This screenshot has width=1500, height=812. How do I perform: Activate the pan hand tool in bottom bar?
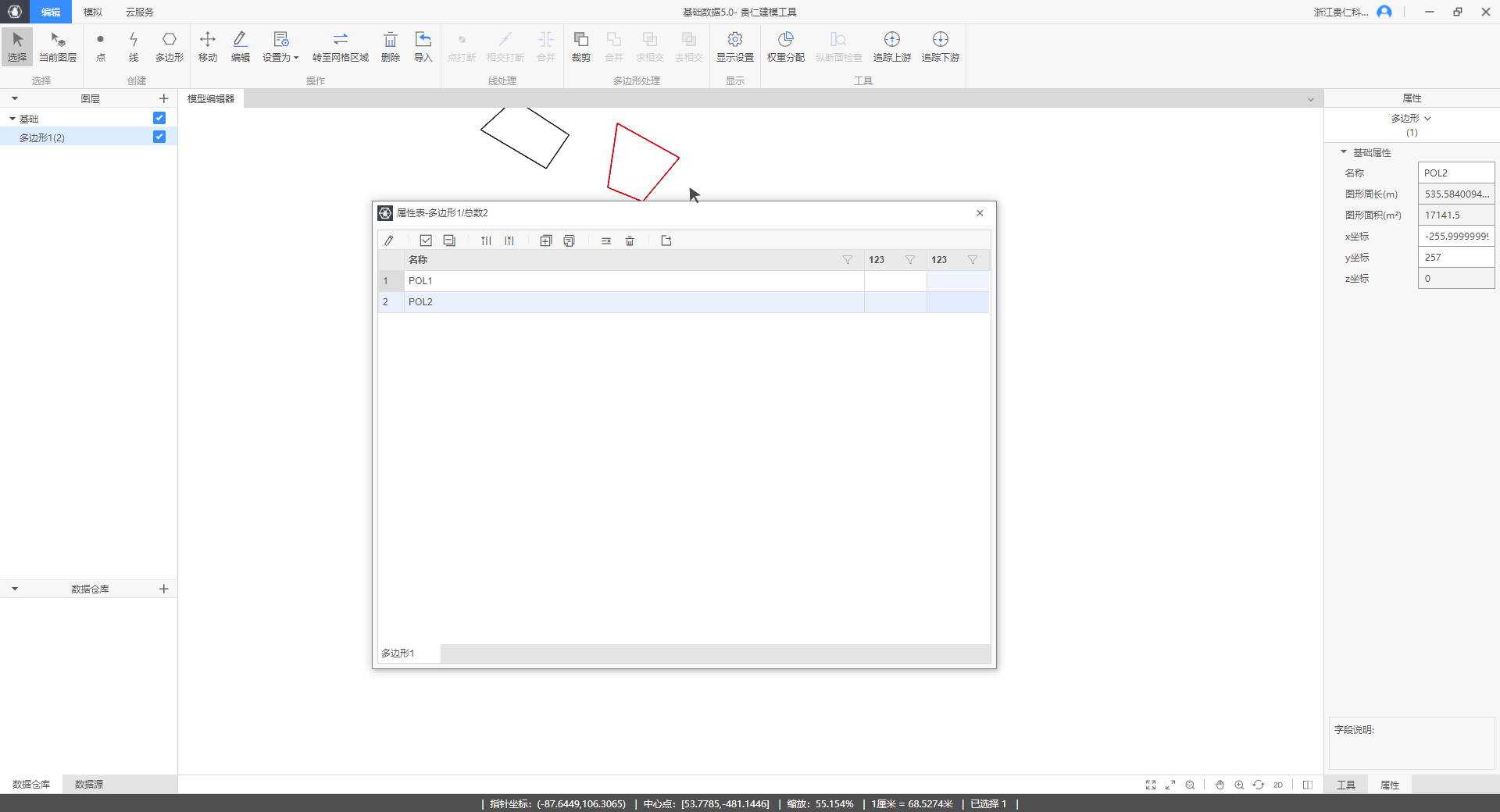point(1220,785)
